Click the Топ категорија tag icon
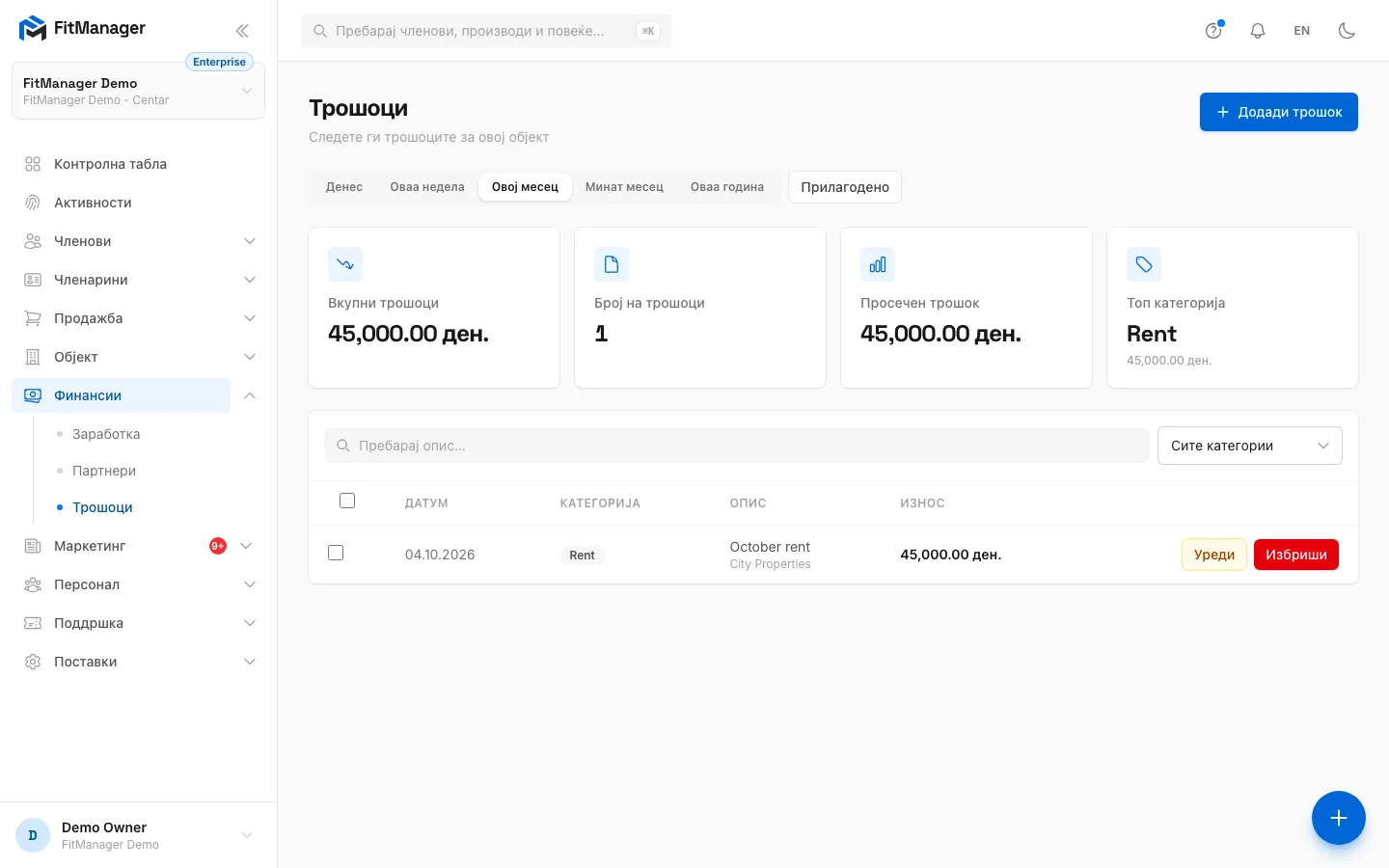Screen dimensions: 1389x868 click(x=1144, y=264)
